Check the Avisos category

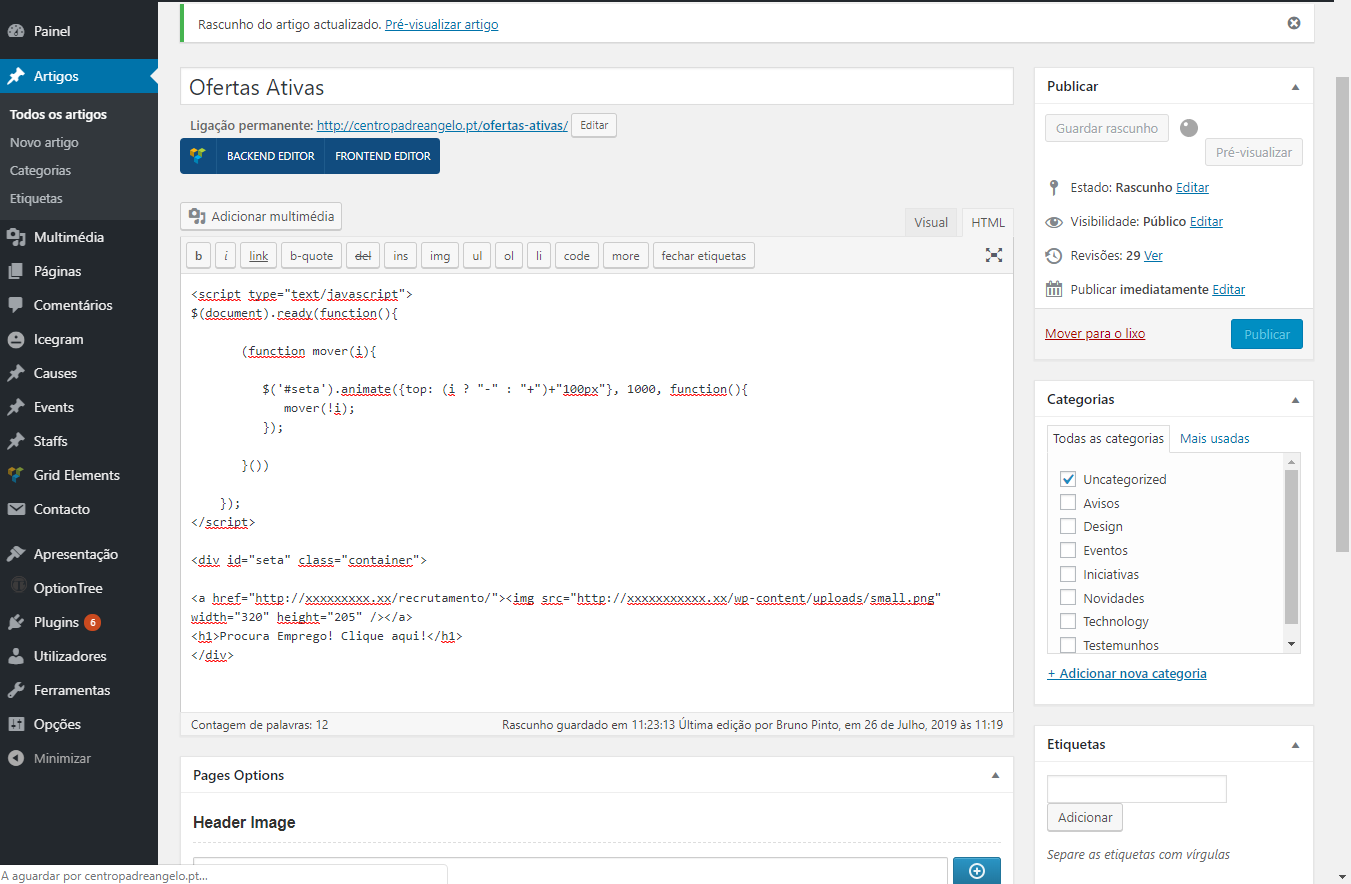tap(1068, 503)
